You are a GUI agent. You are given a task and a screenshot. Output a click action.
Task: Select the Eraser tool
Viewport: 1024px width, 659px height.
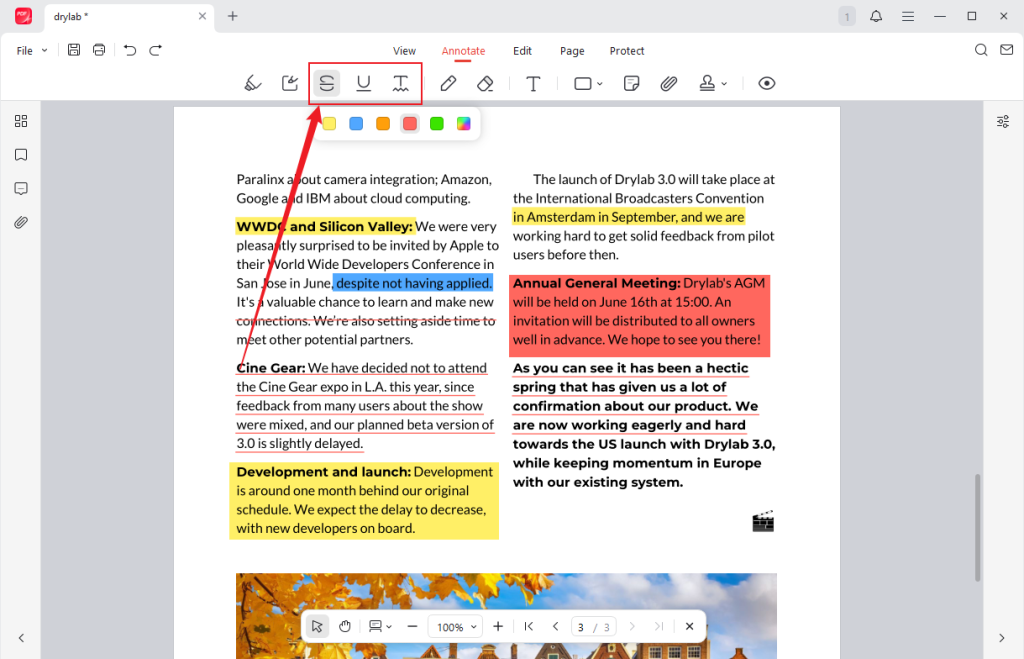485,83
